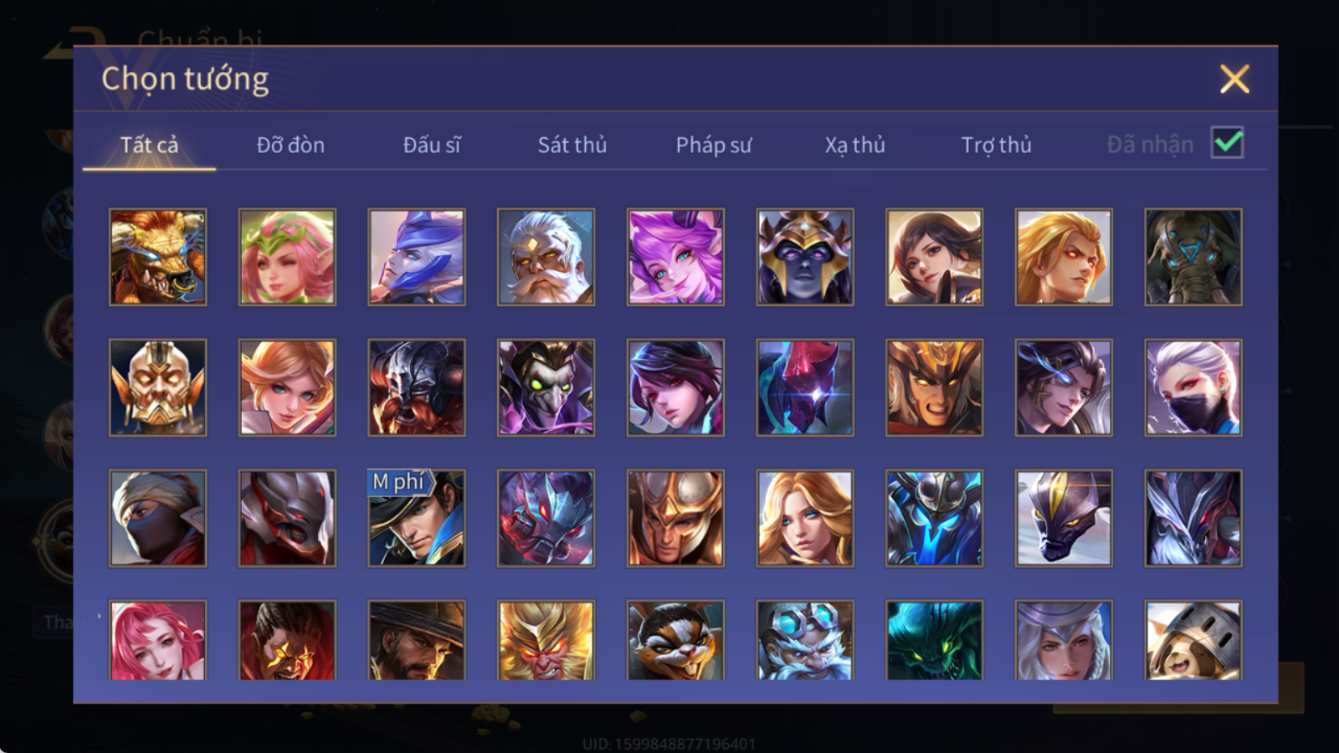Toggle the Đã nhận checkbox

[x=1227, y=143]
